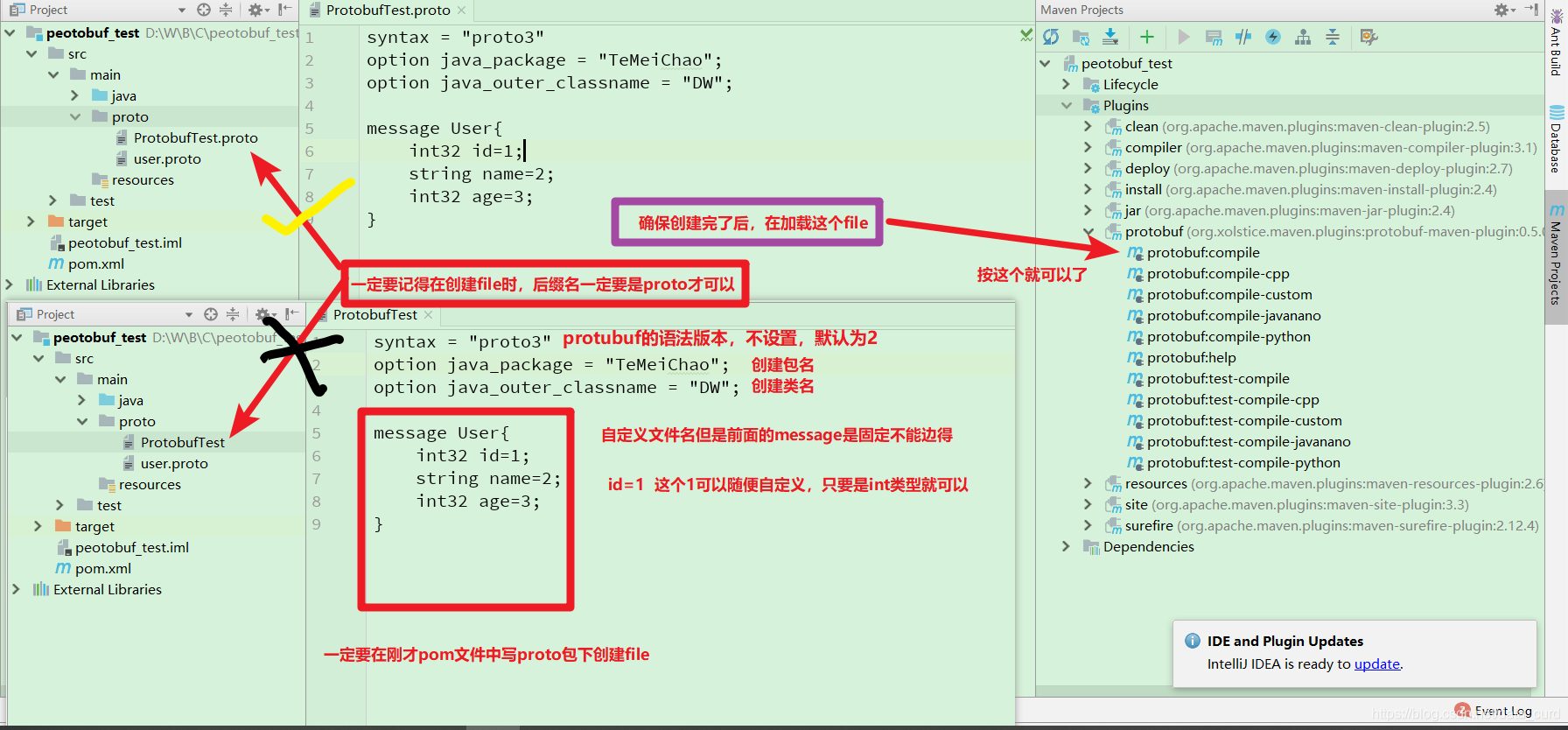Screen dimensions: 1568x730
Task: Show Maven dependencies diagram icon
Action: [1303, 37]
